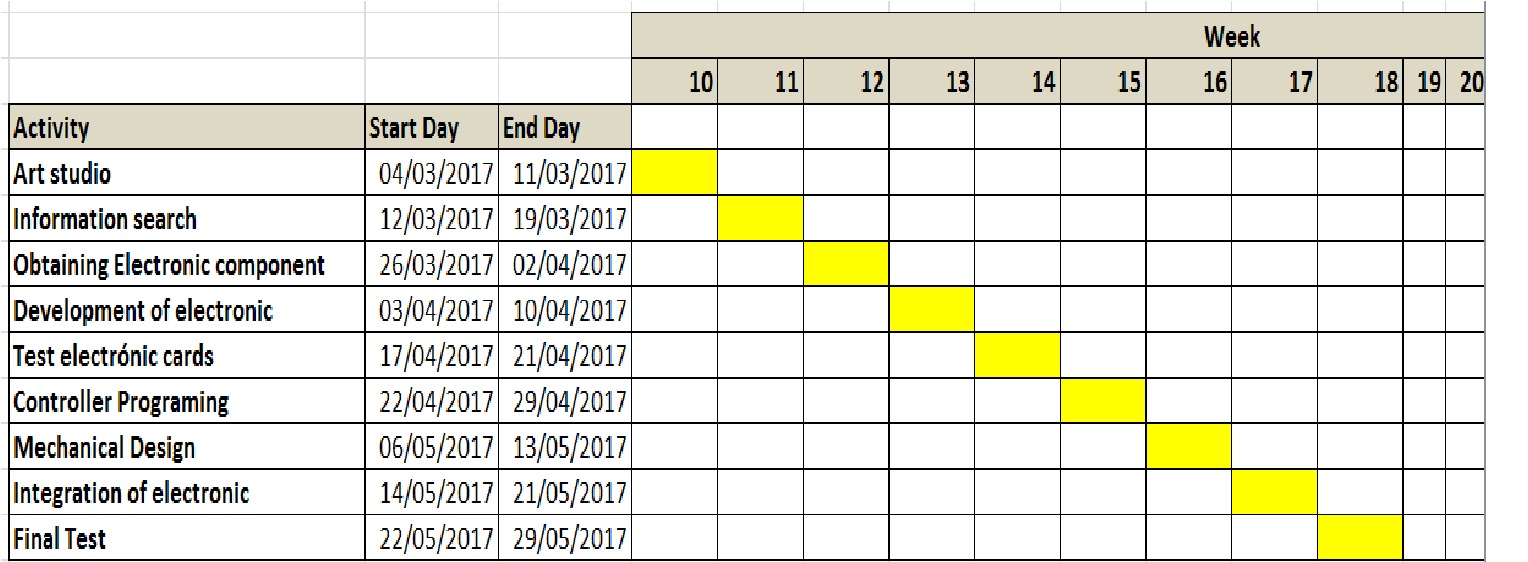Select the End Day header cell
The width and height of the screenshot is (1528, 562).
pyautogui.click(x=564, y=128)
